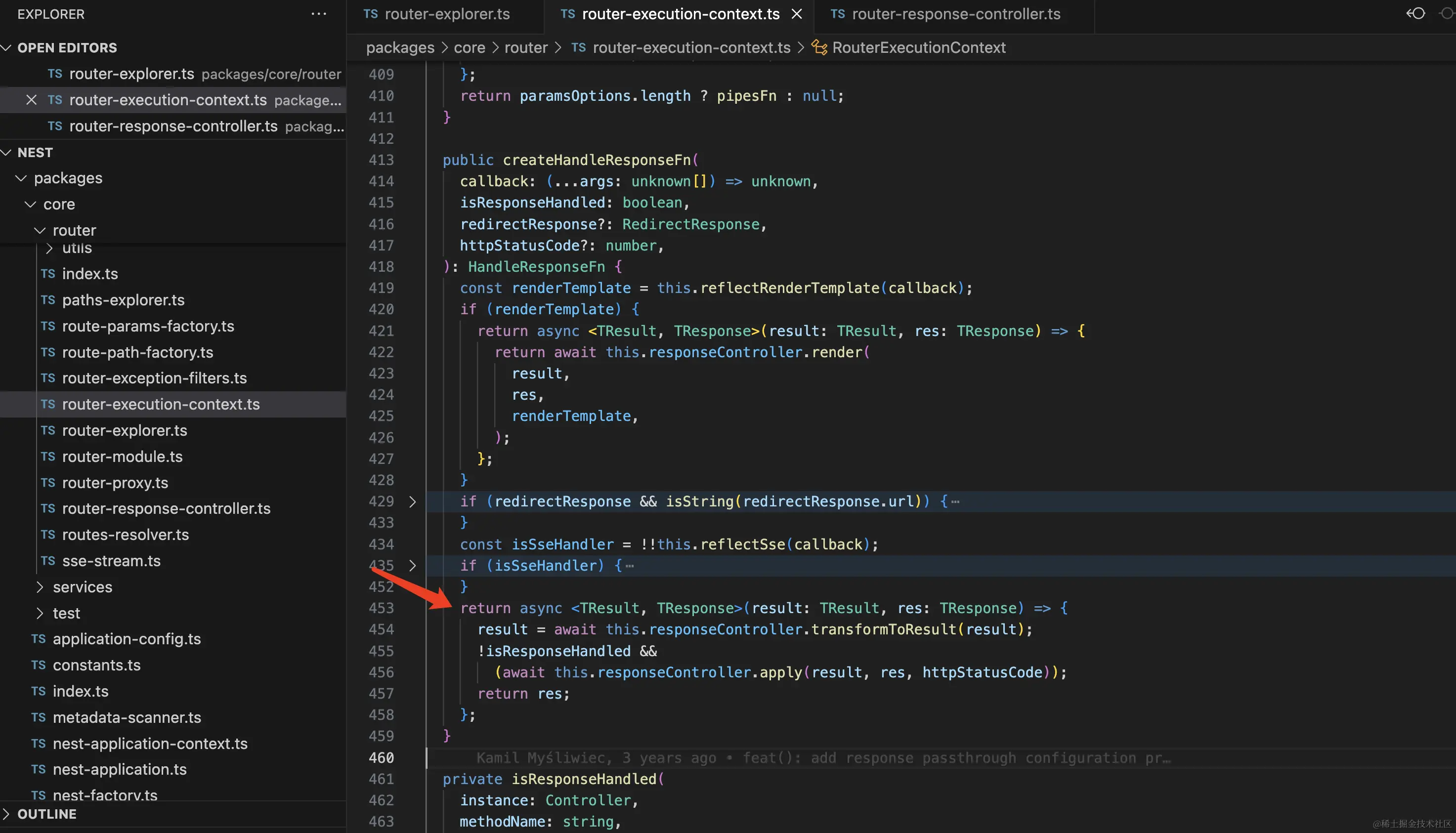Click the TS file icon in breadcrumb path
Screen dimensions: 1456x833
(578, 47)
